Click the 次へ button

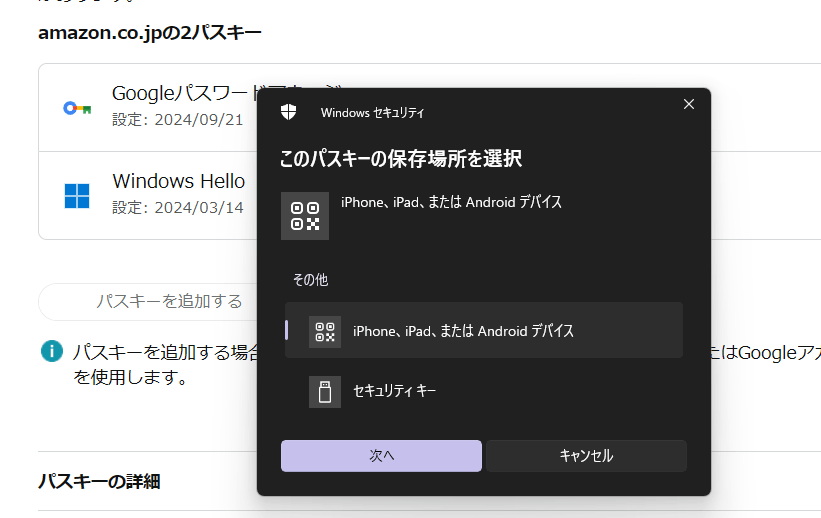tap(381, 456)
